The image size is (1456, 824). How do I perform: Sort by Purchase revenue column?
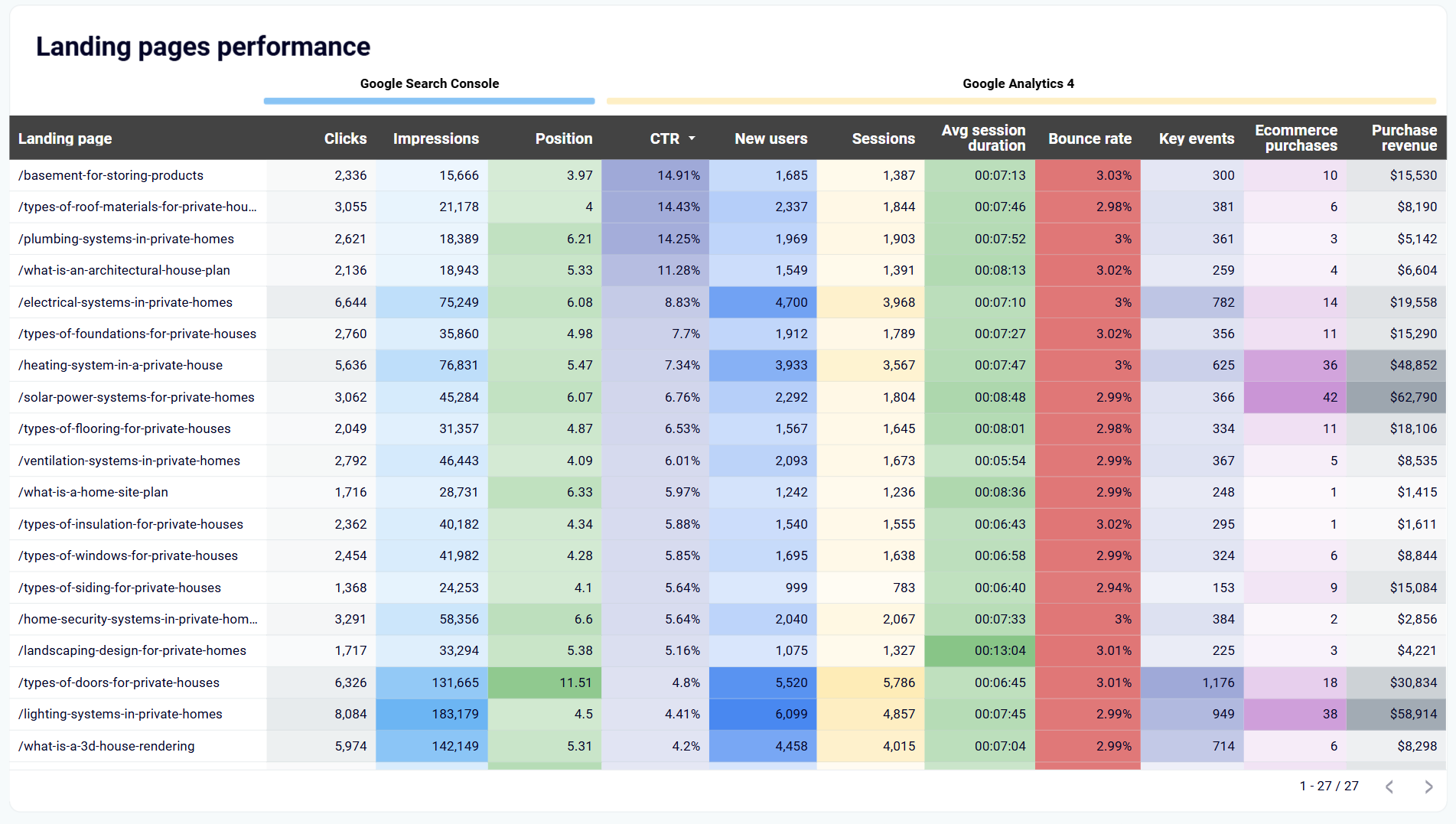coord(1405,138)
